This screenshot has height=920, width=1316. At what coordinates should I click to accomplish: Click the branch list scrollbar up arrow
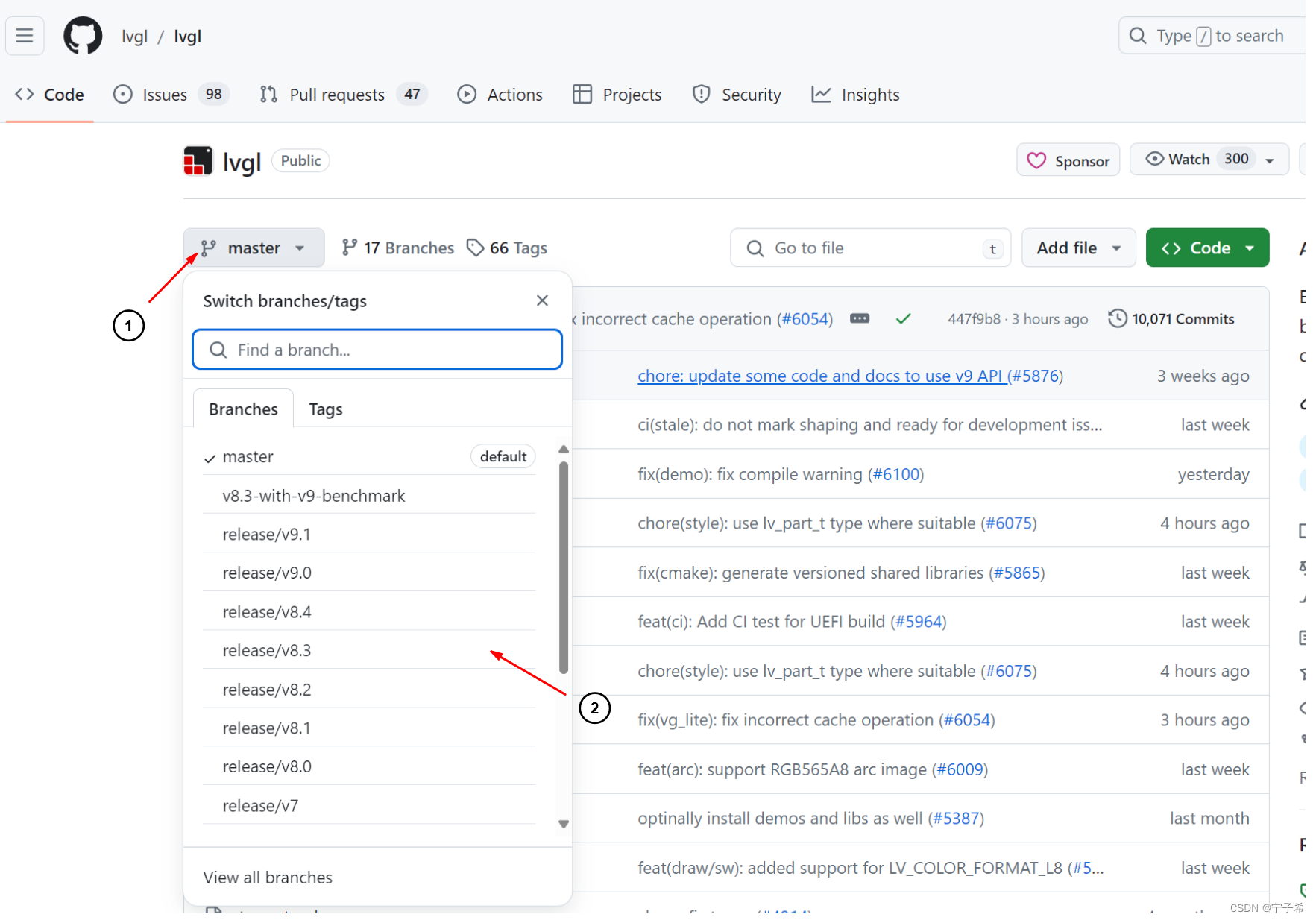(x=564, y=449)
